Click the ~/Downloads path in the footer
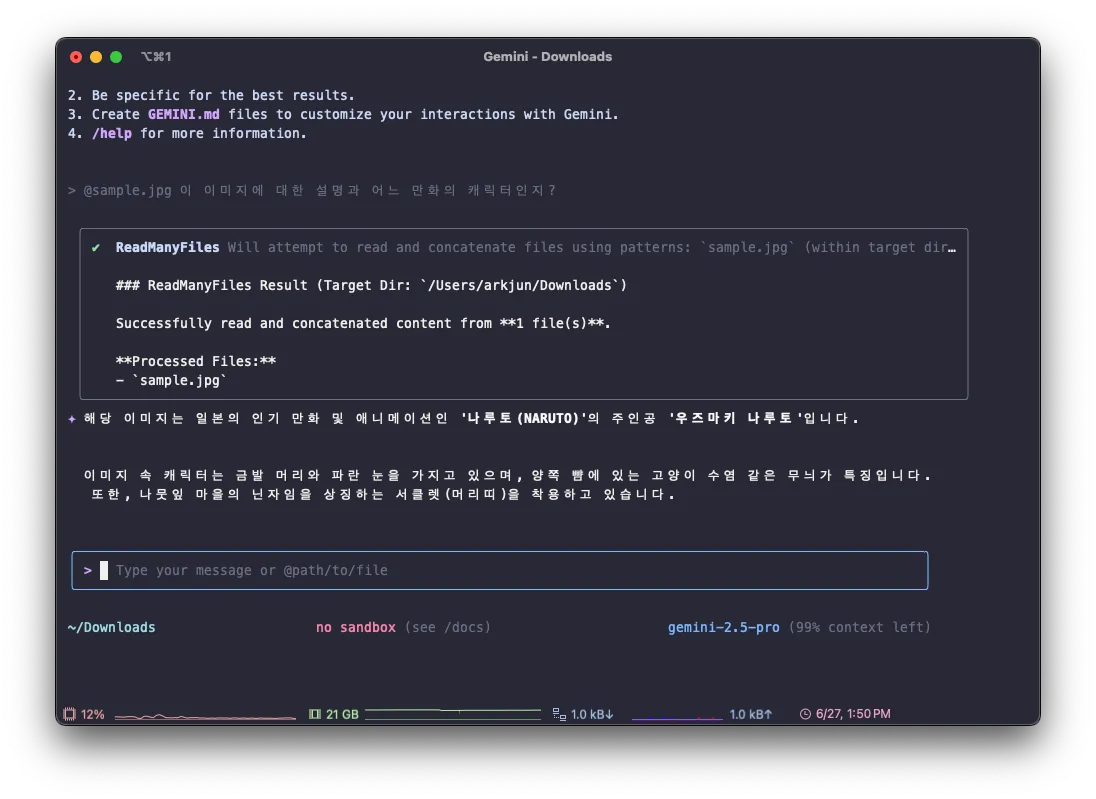Image resolution: width=1096 pixels, height=799 pixels. click(x=112, y=627)
